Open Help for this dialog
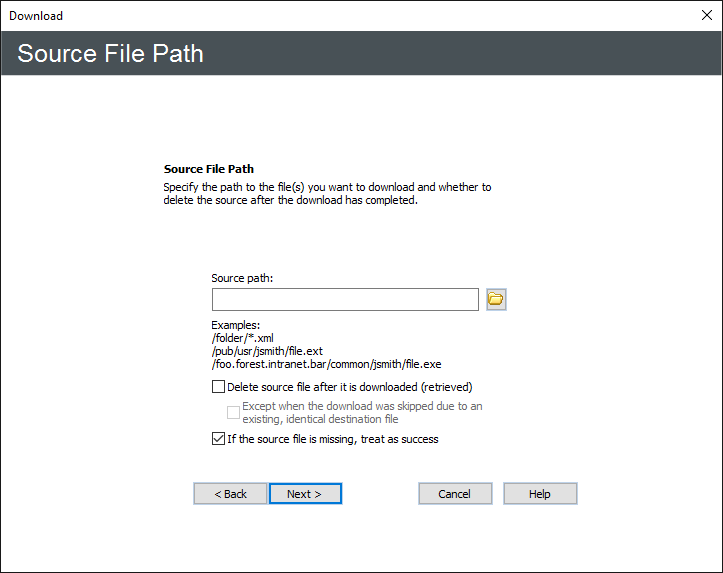 coord(540,494)
